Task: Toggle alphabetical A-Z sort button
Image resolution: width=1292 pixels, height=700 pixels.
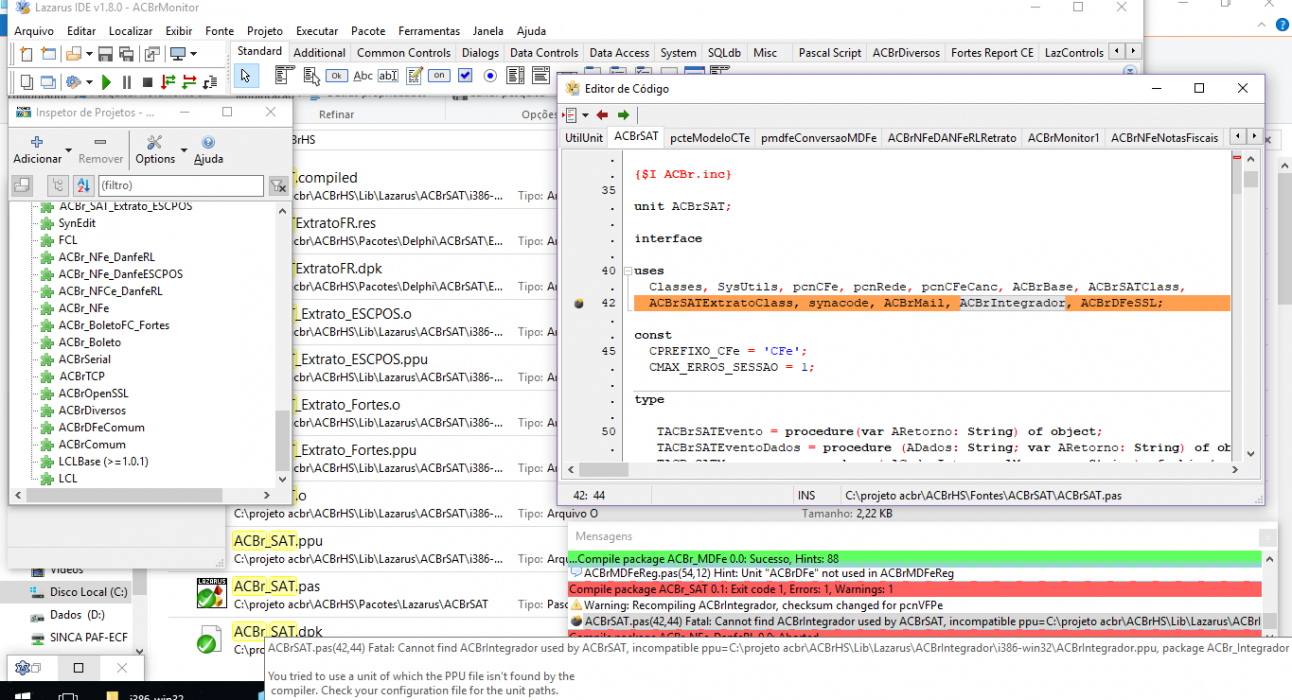Action: (84, 186)
